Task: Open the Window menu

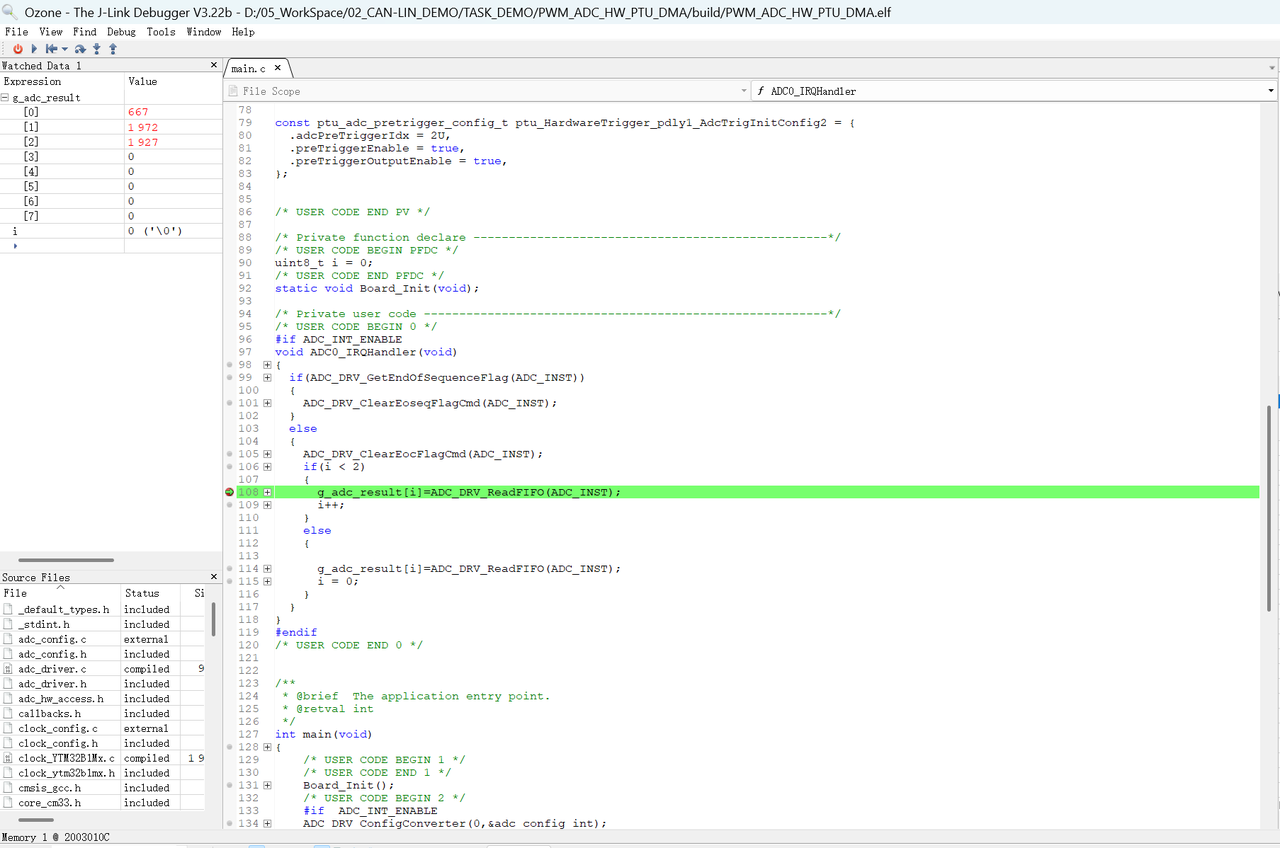Action: click(x=204, y=32)
